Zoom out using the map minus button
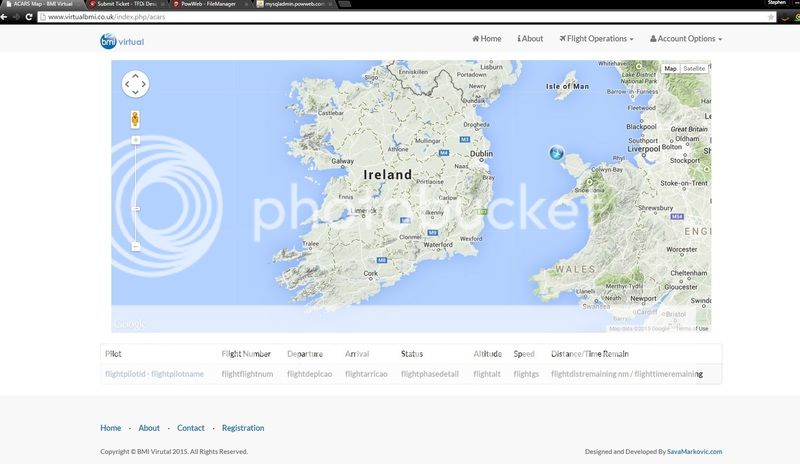The height and width of the screenshot is (464, 800). tap(136, 245)
